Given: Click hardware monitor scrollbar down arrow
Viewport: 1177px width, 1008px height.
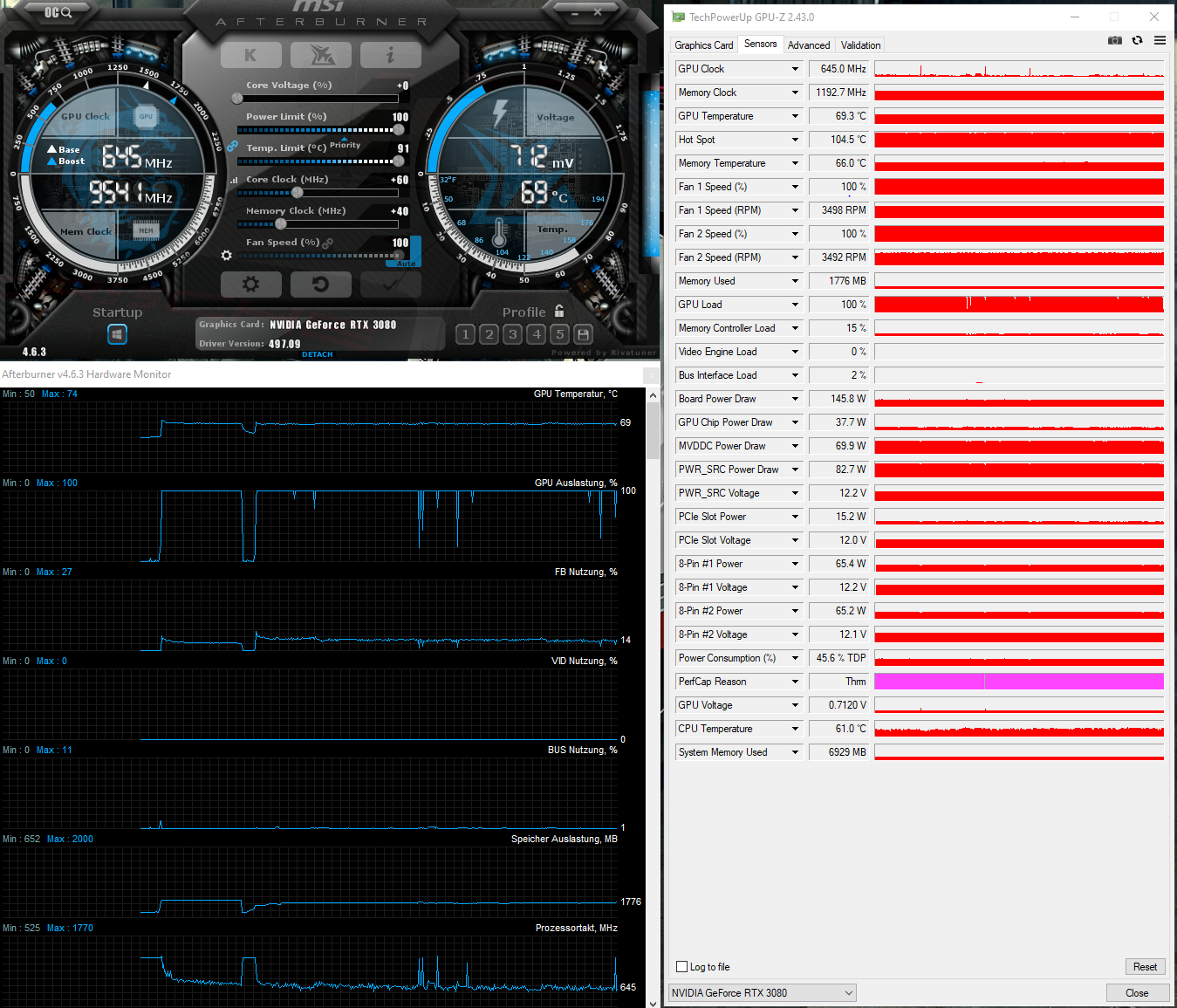Looking at the screenshot, I should click(653, 1003).
